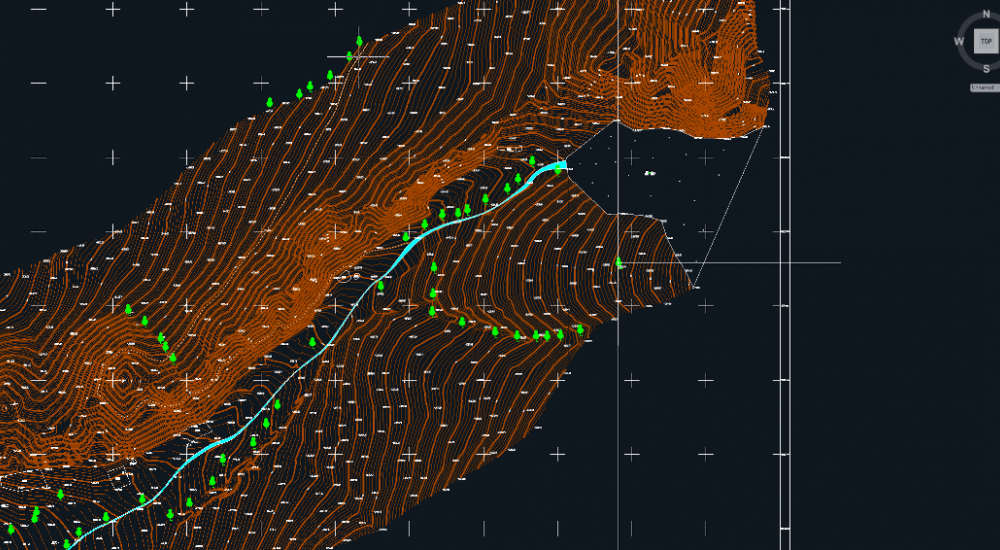Click the W compass letter on the ViewCube
Image resolution: width=1000 pixels, height=550 pixels.
[959, 41]
